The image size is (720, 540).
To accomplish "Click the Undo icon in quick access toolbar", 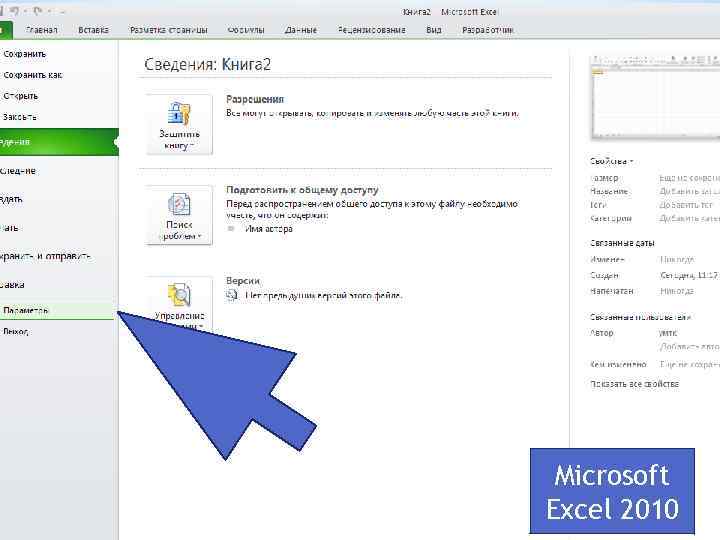I will [15, 11].
